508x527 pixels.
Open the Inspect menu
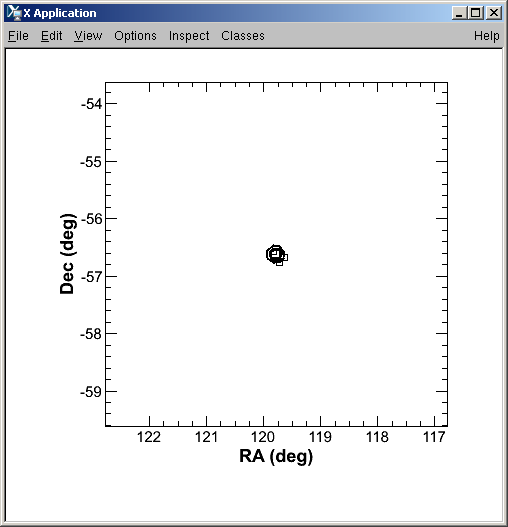(x=189, y=36)
